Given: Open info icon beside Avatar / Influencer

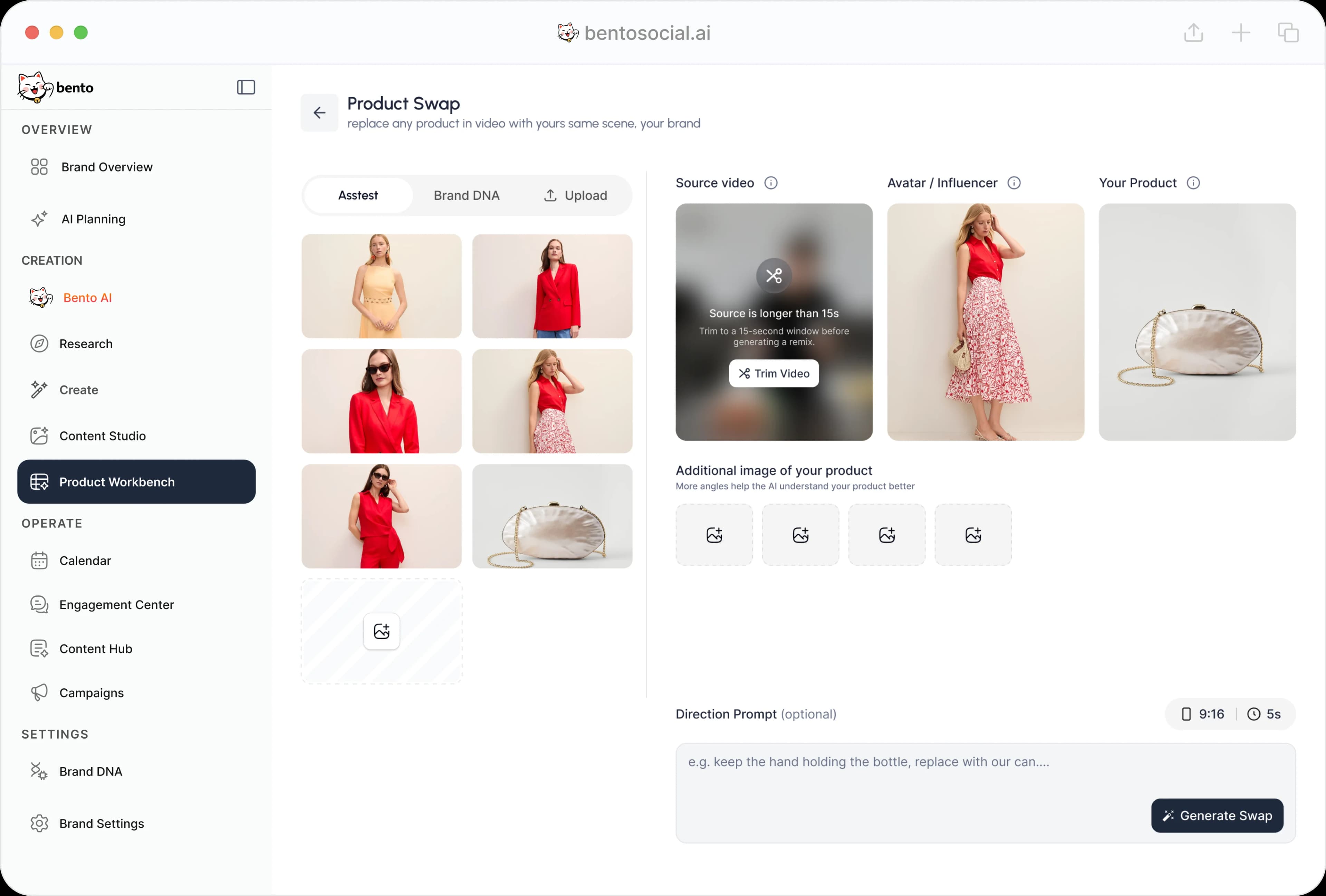Looking at the screenshot, I should coord(1014,183).
